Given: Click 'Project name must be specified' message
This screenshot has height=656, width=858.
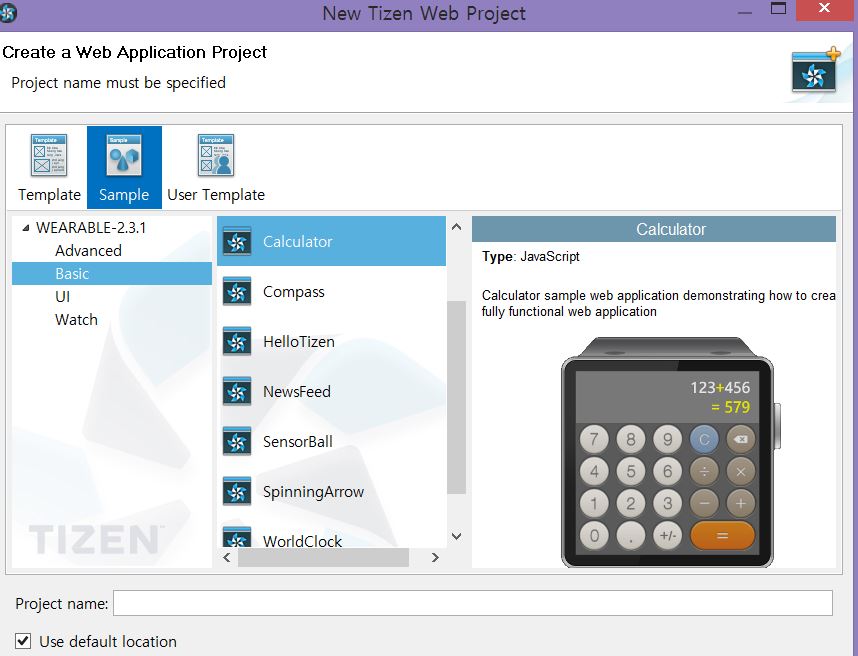Looking at the screenshot, I should (x=118, y=83).
